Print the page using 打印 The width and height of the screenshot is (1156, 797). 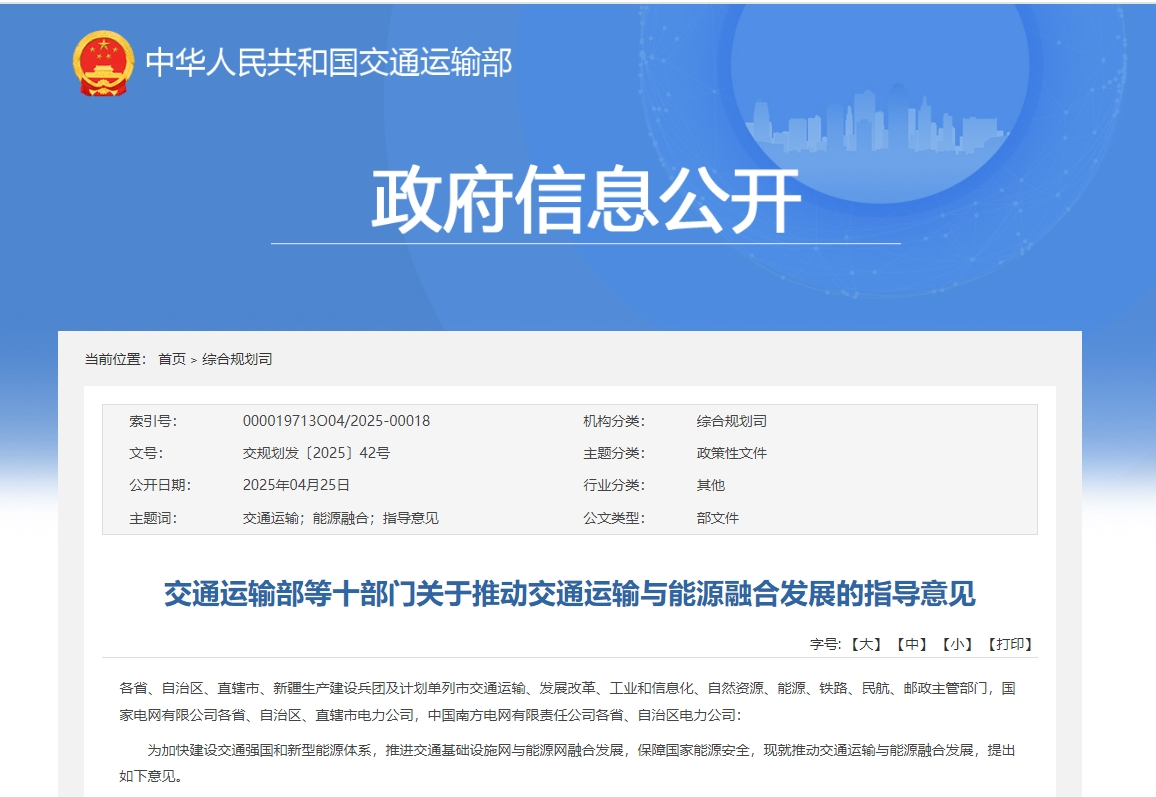1010,644
